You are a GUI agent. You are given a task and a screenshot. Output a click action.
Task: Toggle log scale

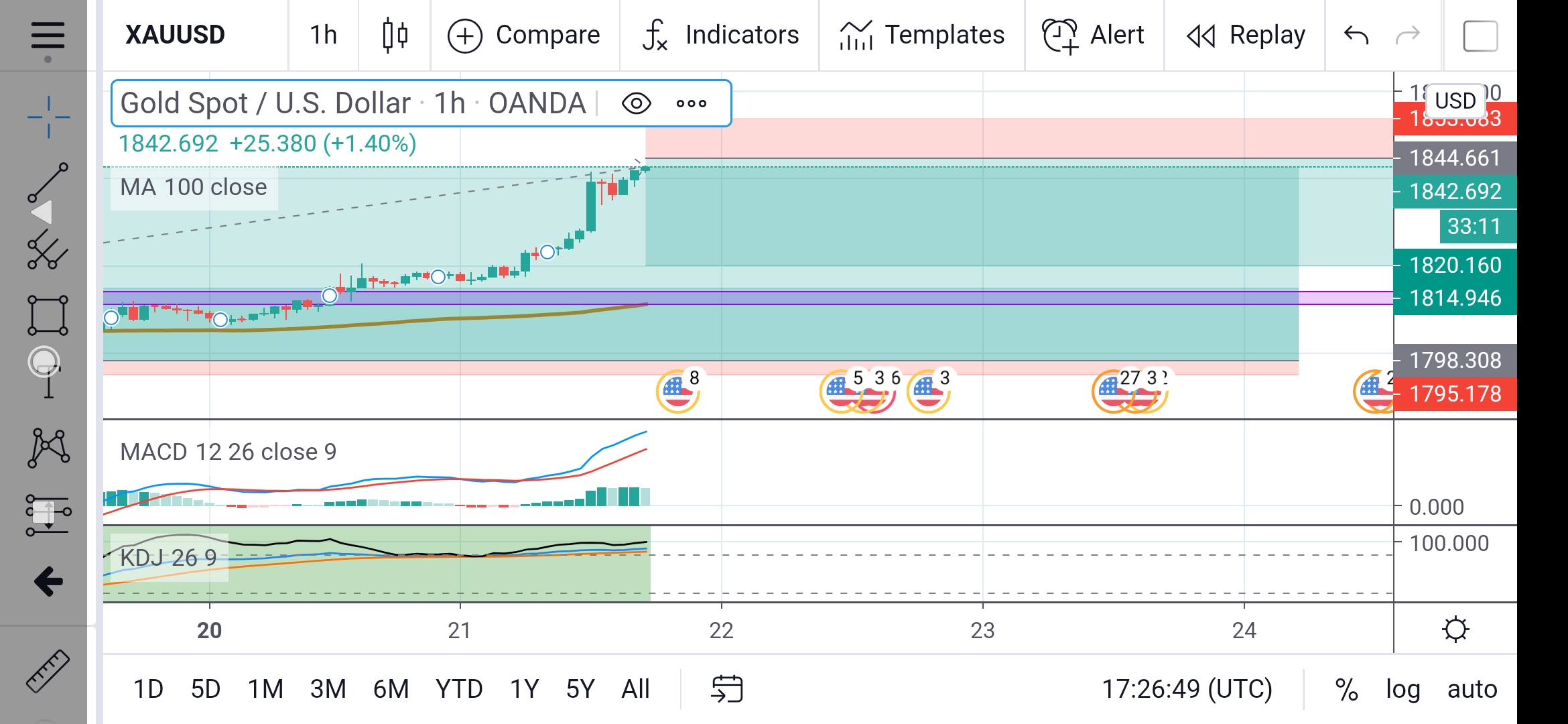pyautogui.click(x=1402, y=689)
